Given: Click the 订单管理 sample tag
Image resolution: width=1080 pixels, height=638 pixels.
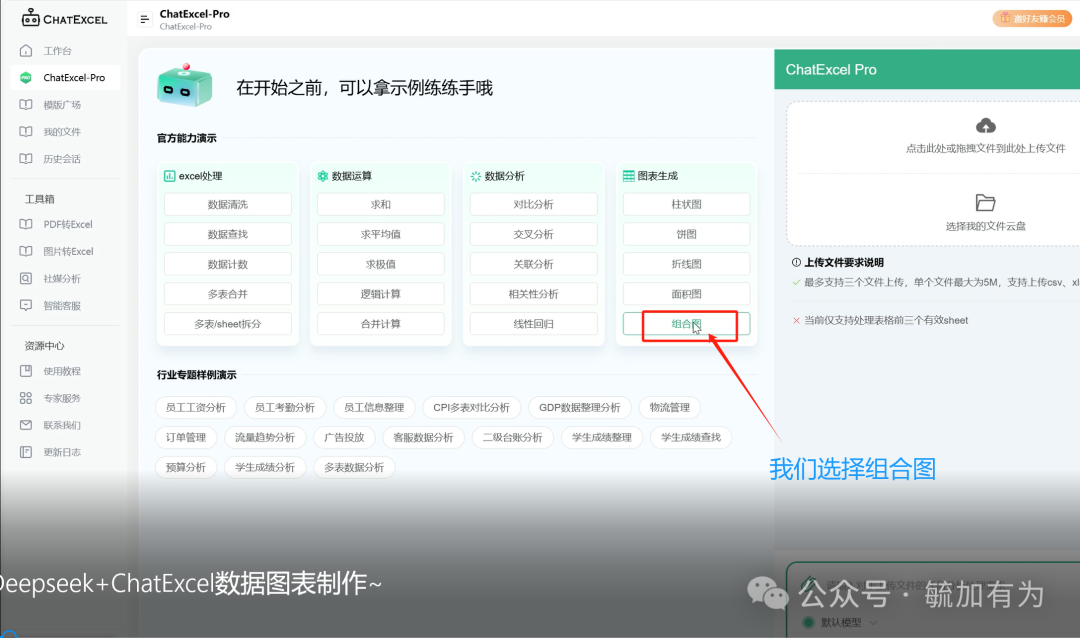Looking at the screenshot, I should point(186,437).
